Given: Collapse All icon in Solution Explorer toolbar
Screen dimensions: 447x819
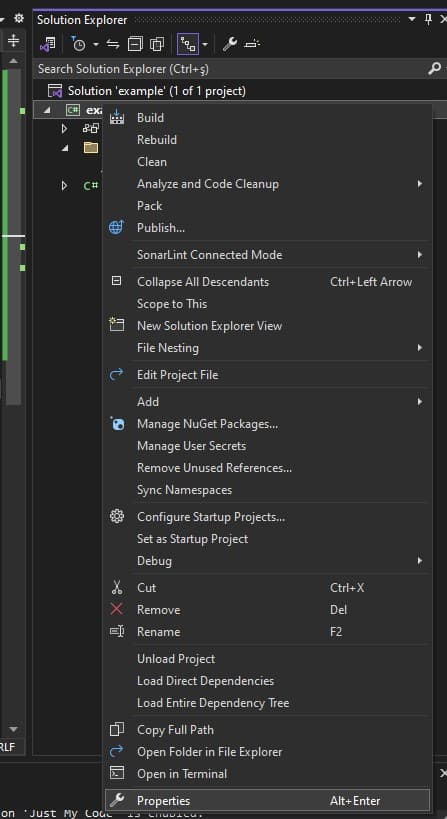Looking at the screenshot, I should click(135, 44).
